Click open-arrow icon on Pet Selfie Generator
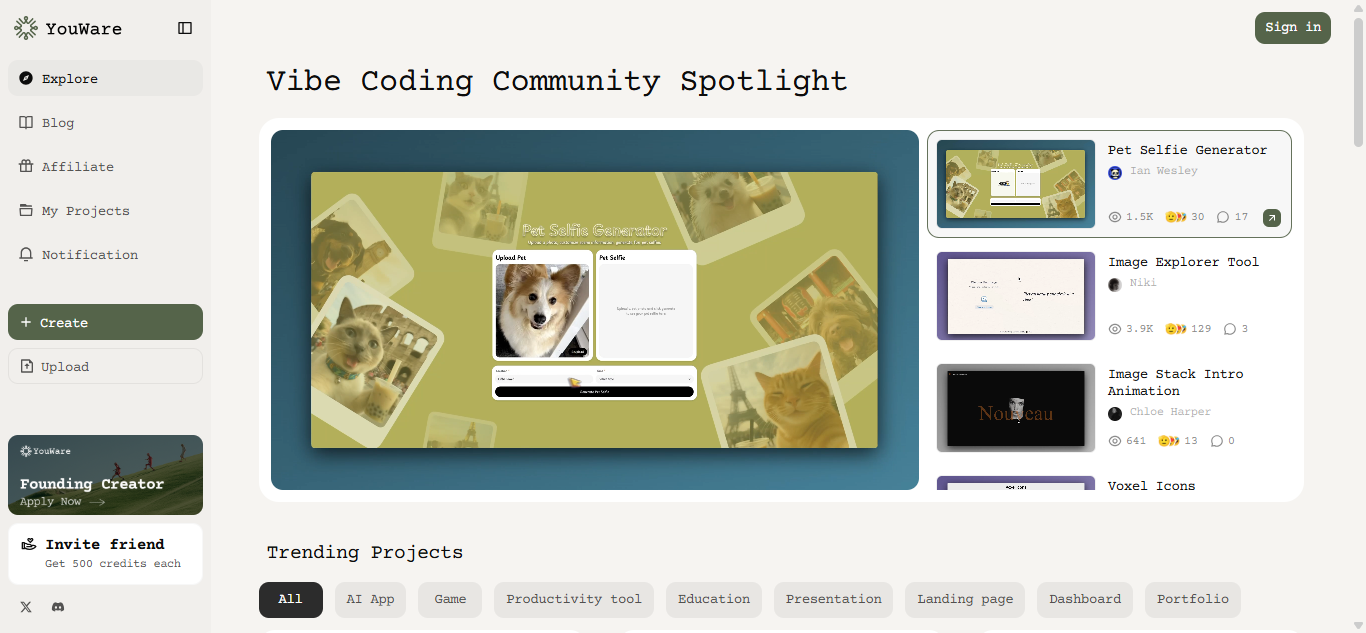Viewport: 1366px width, 633px height. point(1271,217)
